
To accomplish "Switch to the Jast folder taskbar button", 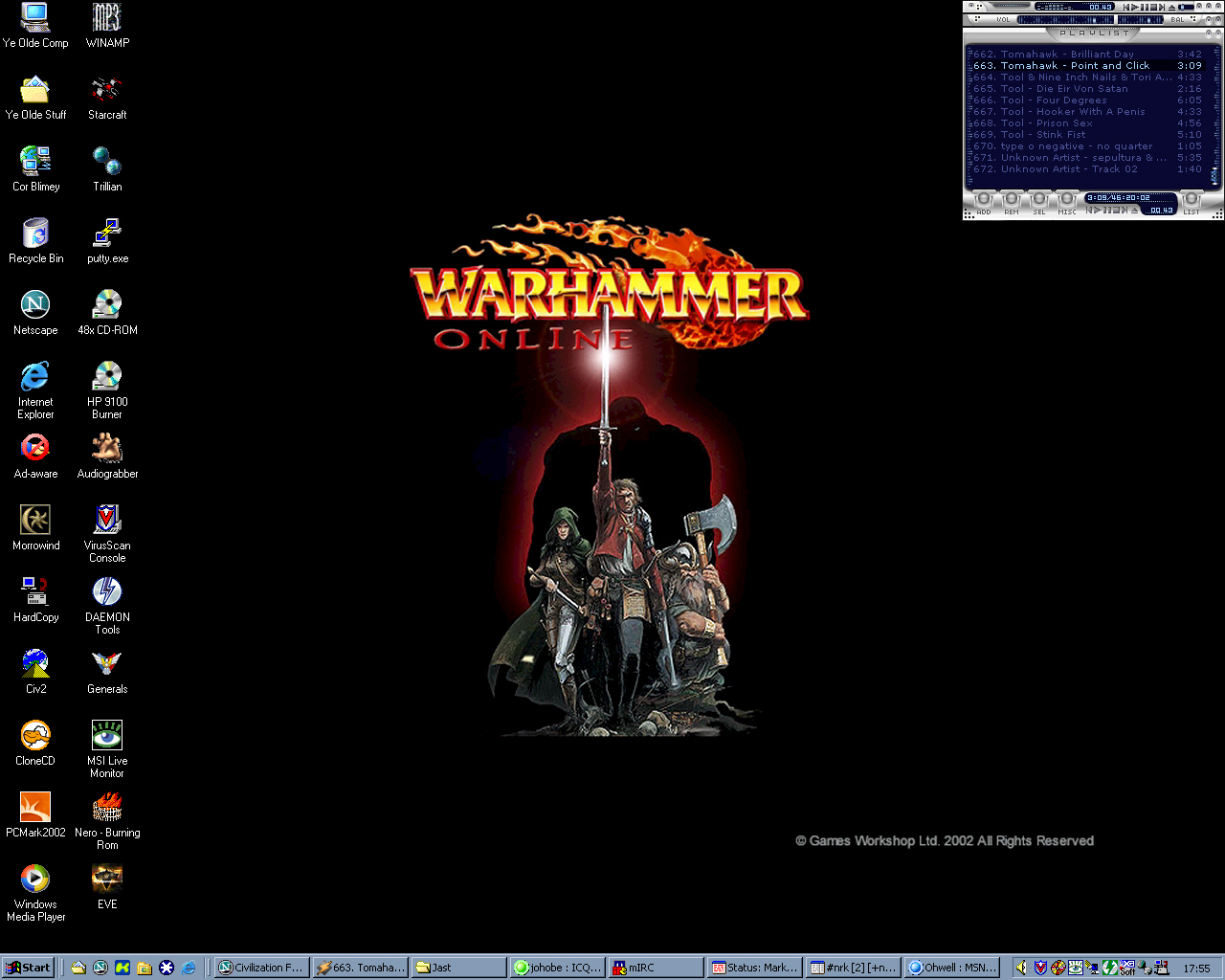I will coord(458,968).
